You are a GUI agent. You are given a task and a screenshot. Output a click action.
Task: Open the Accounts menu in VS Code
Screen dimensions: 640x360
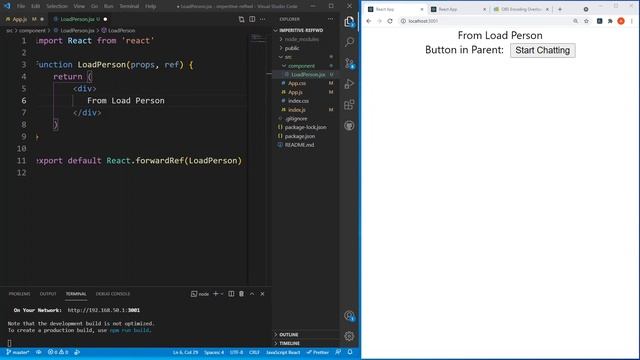point(349,316)
